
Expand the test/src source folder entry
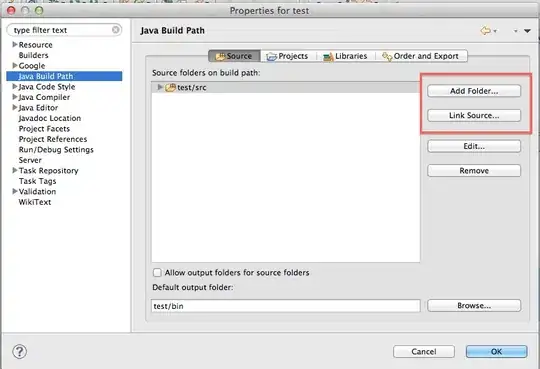tap(160, 87)
